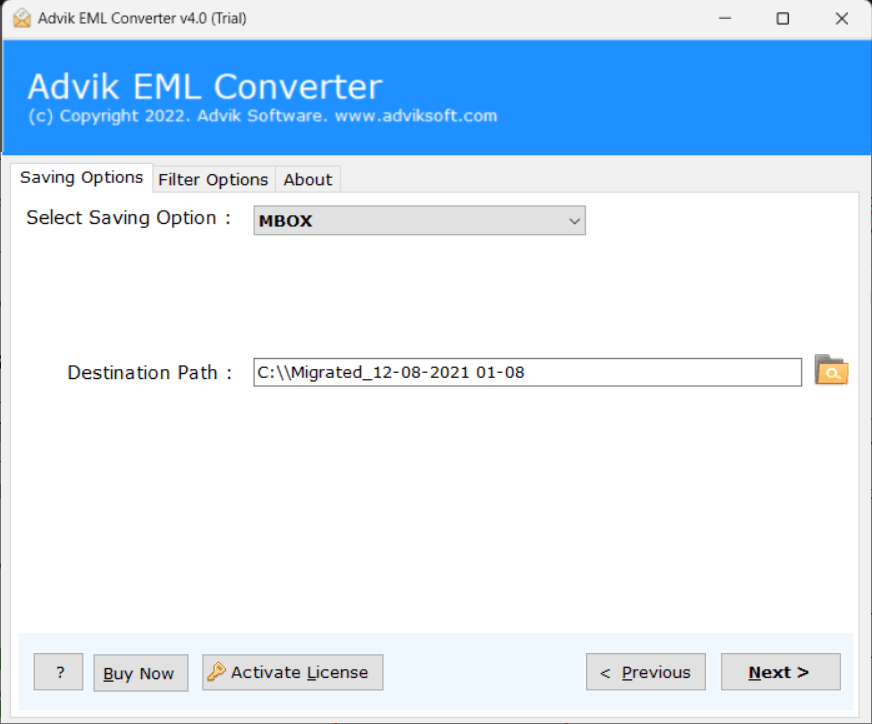The width and height of the screenshot is (872, 724).
Task: Click the 'Destination Path :' label
Action: coord(150,372)
